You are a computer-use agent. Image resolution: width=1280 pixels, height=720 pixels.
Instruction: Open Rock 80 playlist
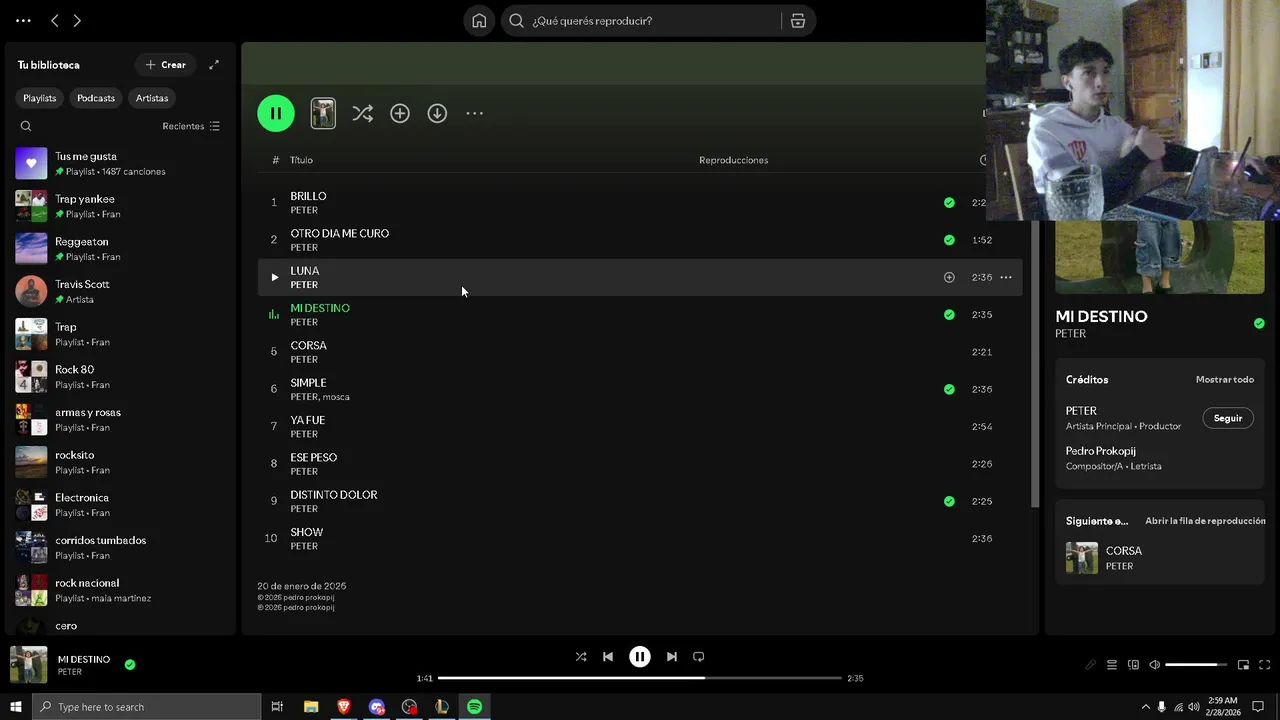click(x=120, y=377)
